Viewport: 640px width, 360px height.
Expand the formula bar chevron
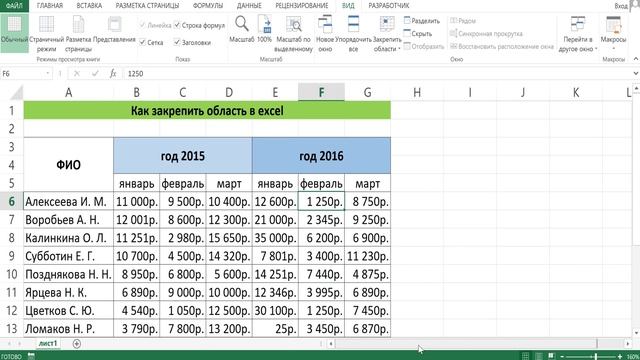pos(636,73)
